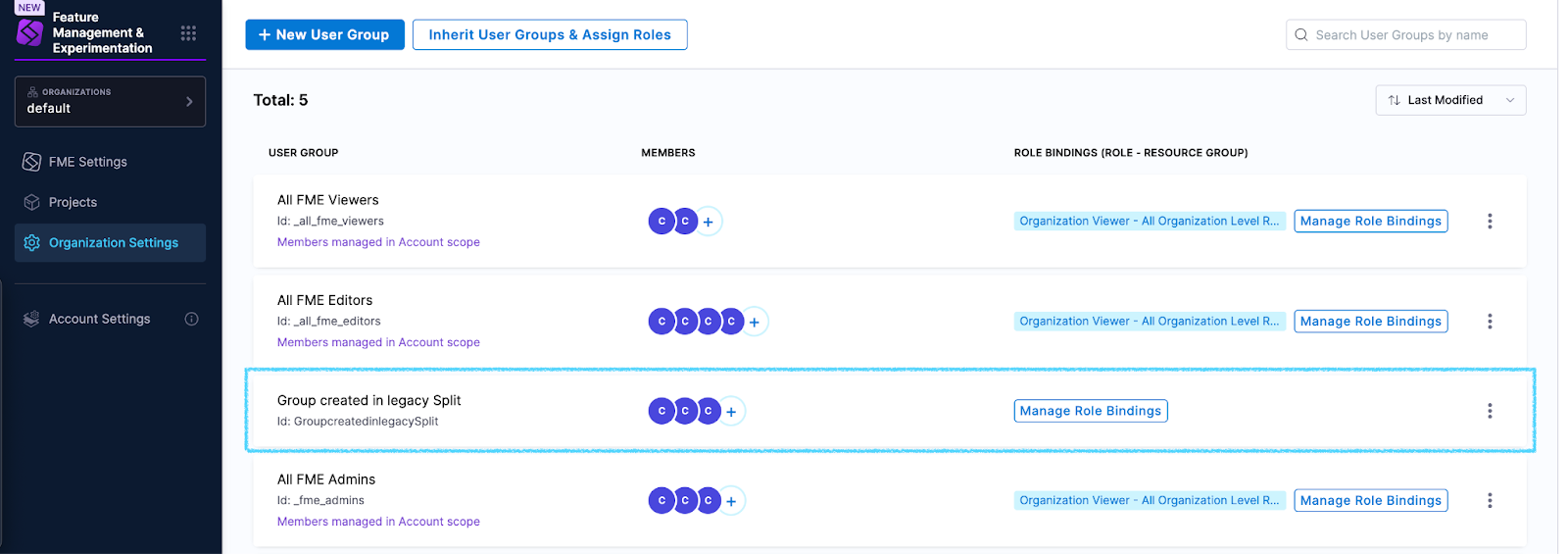Add member to All FME Admins group
The image size is (1568, 554).
point(731,501)
